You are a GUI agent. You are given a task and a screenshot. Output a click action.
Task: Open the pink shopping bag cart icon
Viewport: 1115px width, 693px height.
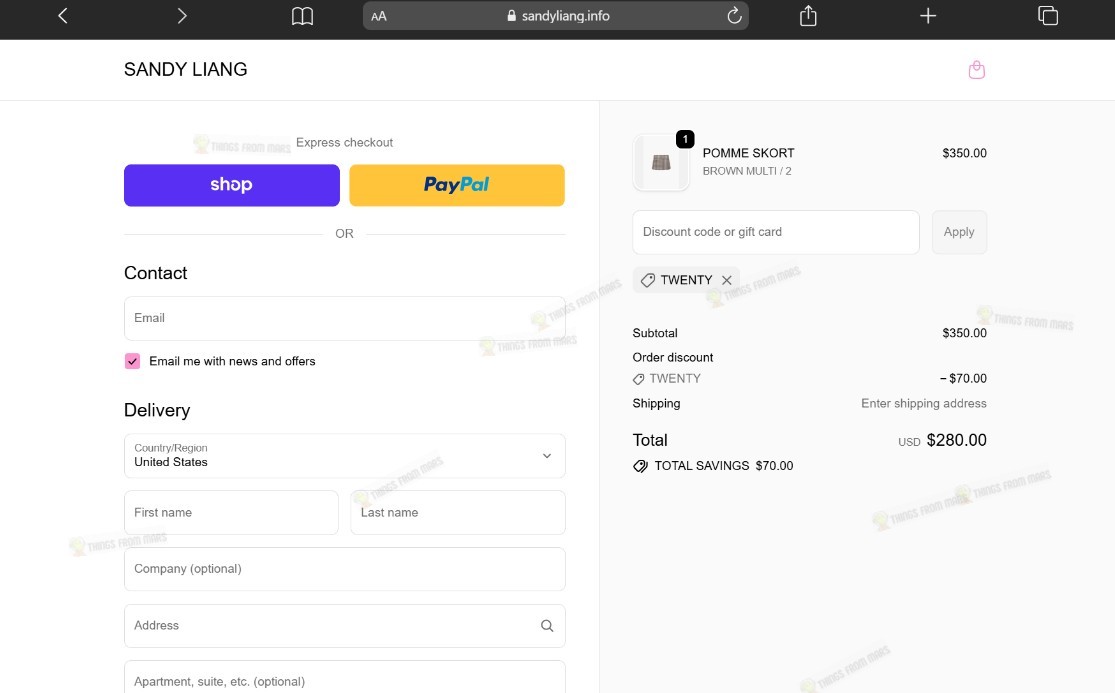(976, 70)
